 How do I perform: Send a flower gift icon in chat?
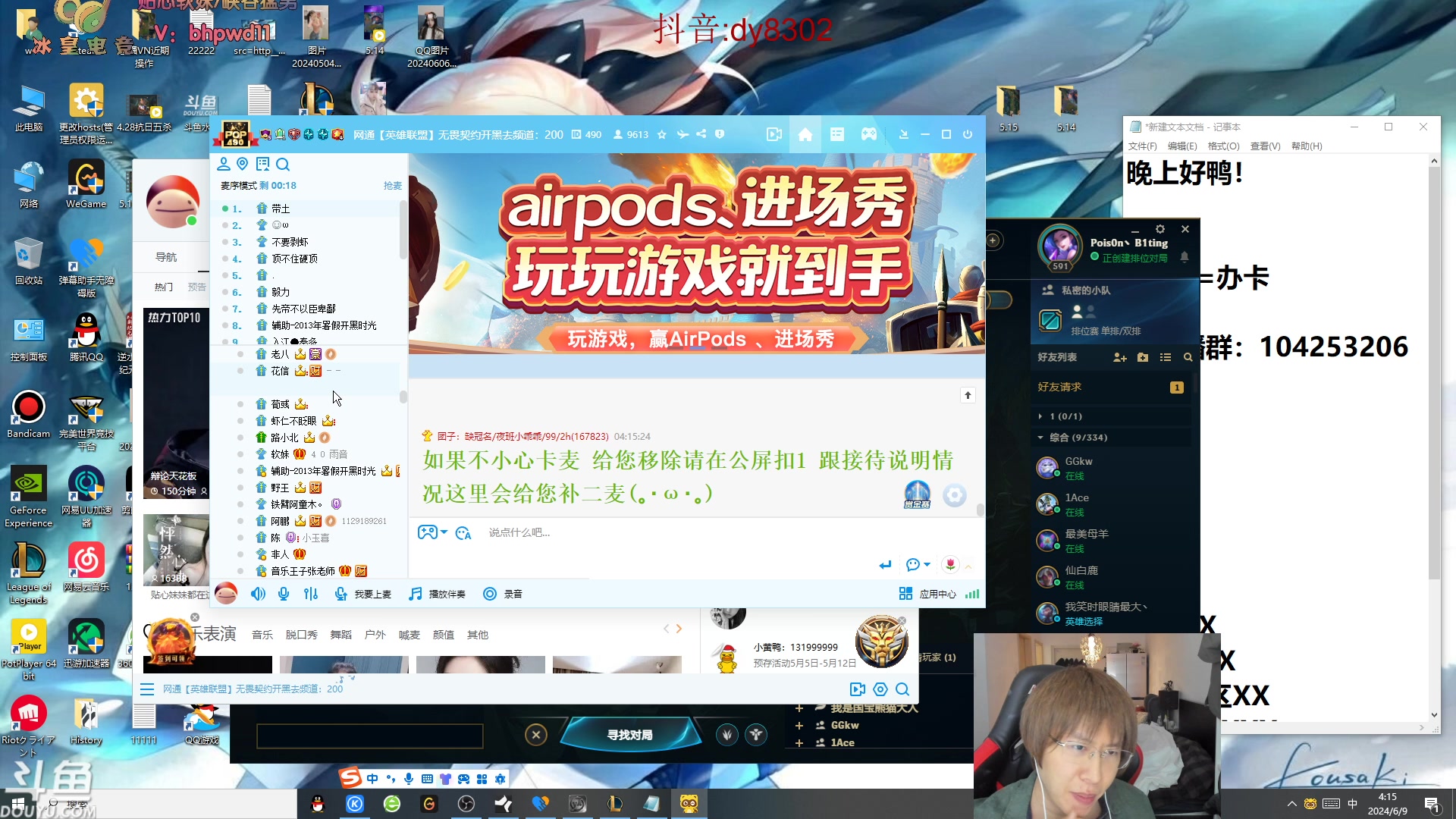click(x=950, y=564)
